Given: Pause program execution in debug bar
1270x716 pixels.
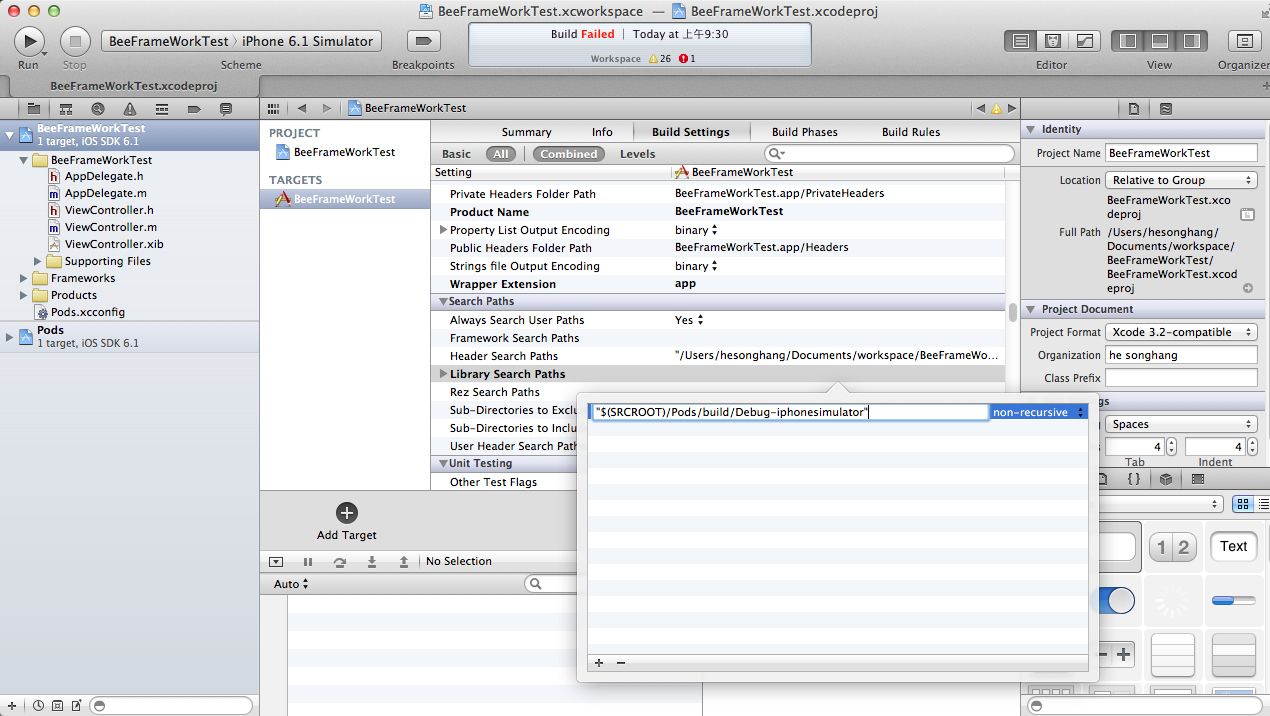Looking at the screenshot, I should (x=308, y=562).
